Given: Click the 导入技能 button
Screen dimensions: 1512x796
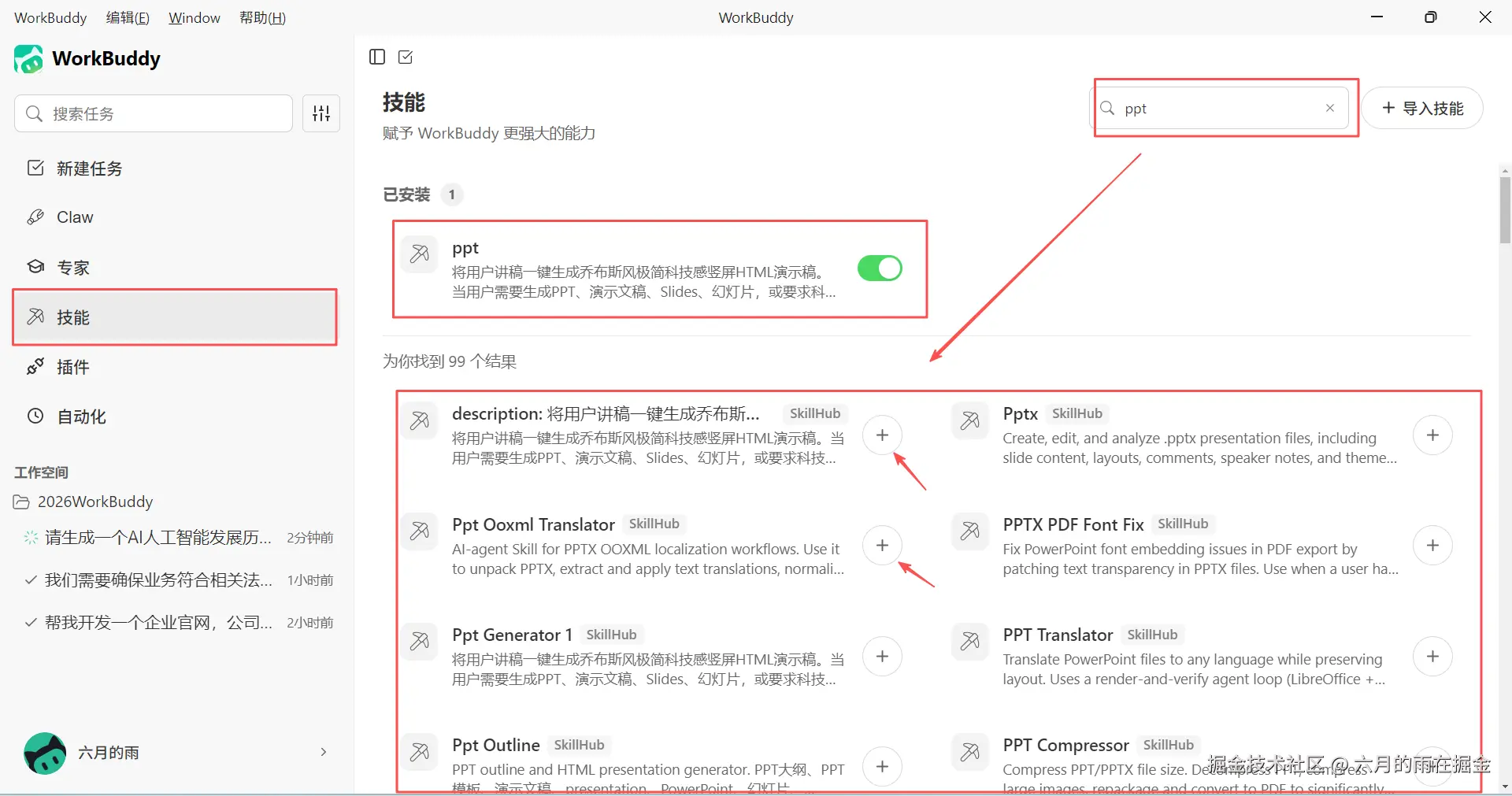Looking at the screenshot, I should click(1422, 108).
